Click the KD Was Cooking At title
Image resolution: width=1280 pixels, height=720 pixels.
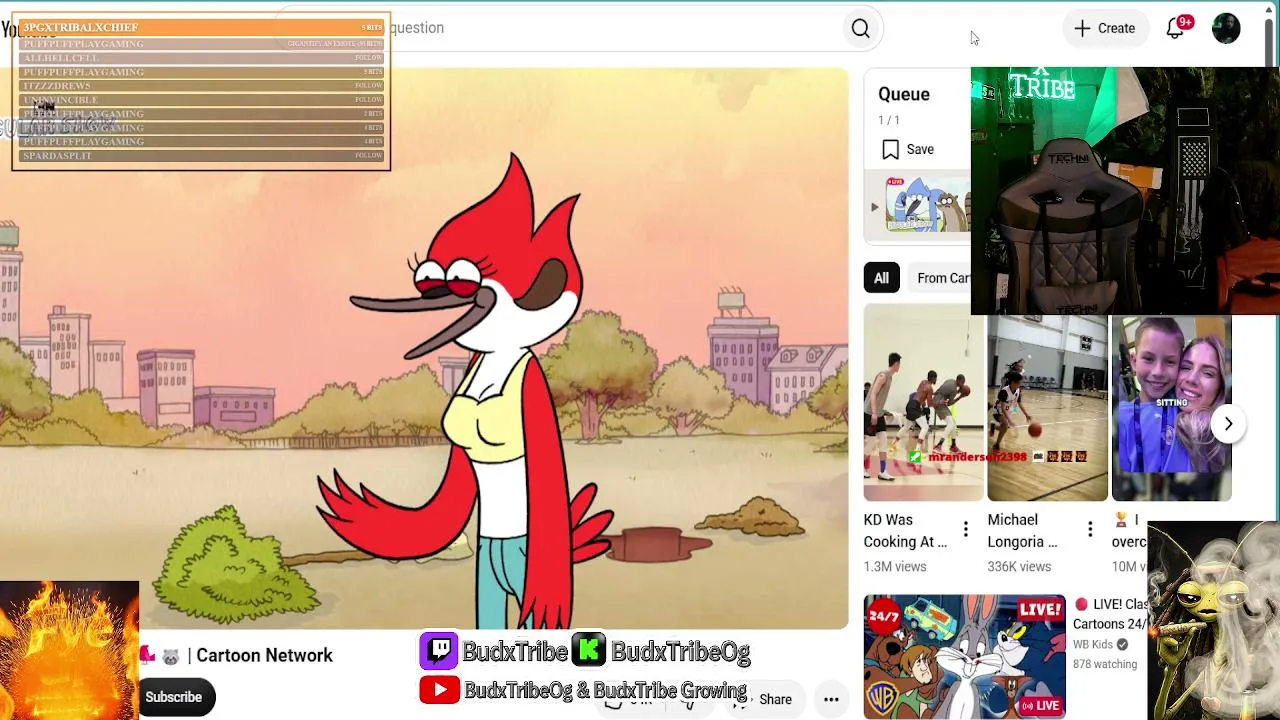pyautogui.click(x=905, y=531)
